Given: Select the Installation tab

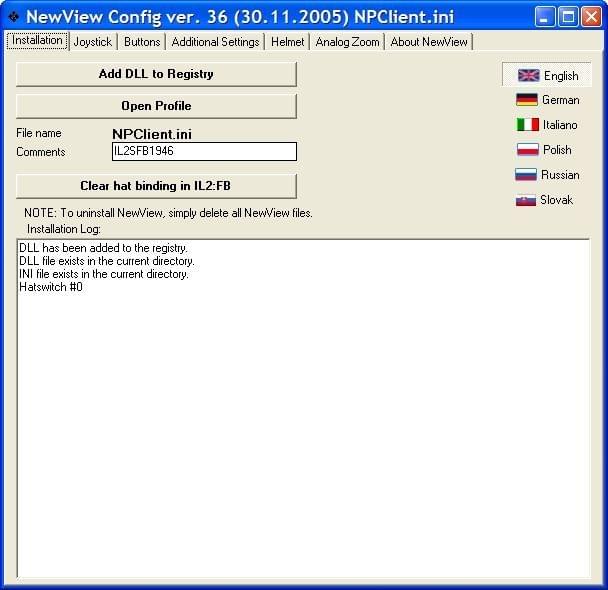Looking at the screenshot, I should [x=38, y=41].
